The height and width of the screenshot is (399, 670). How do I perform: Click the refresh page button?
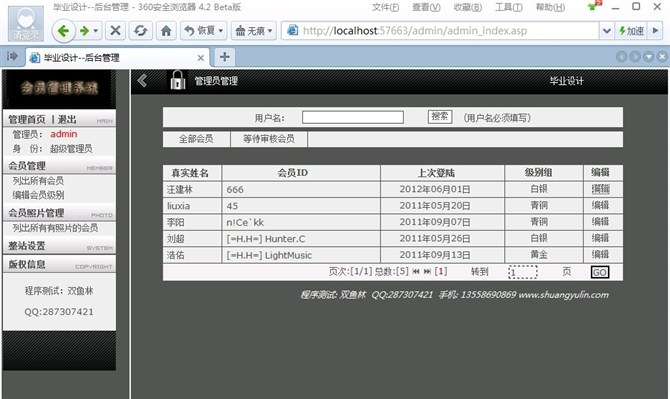pyautogui.click(x=141, y=30)
